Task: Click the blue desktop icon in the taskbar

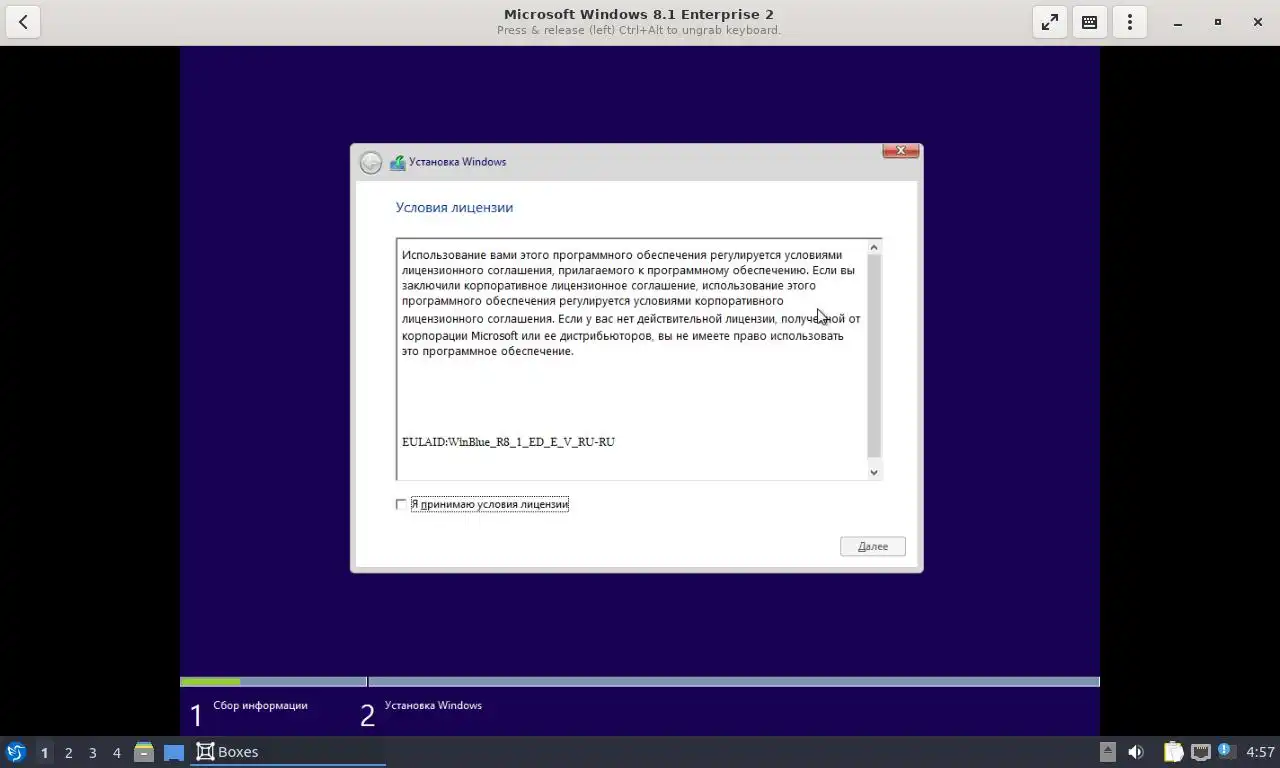Action: [174, 752]
